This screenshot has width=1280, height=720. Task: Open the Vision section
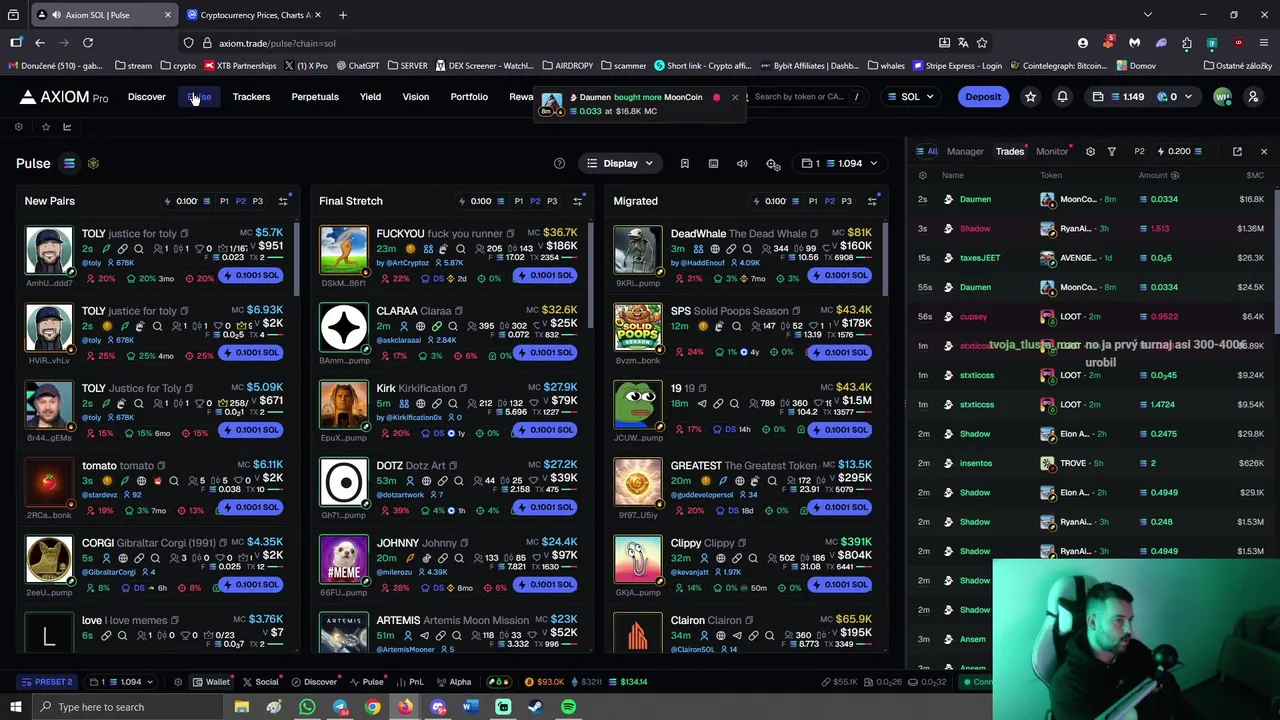point(415,97)
